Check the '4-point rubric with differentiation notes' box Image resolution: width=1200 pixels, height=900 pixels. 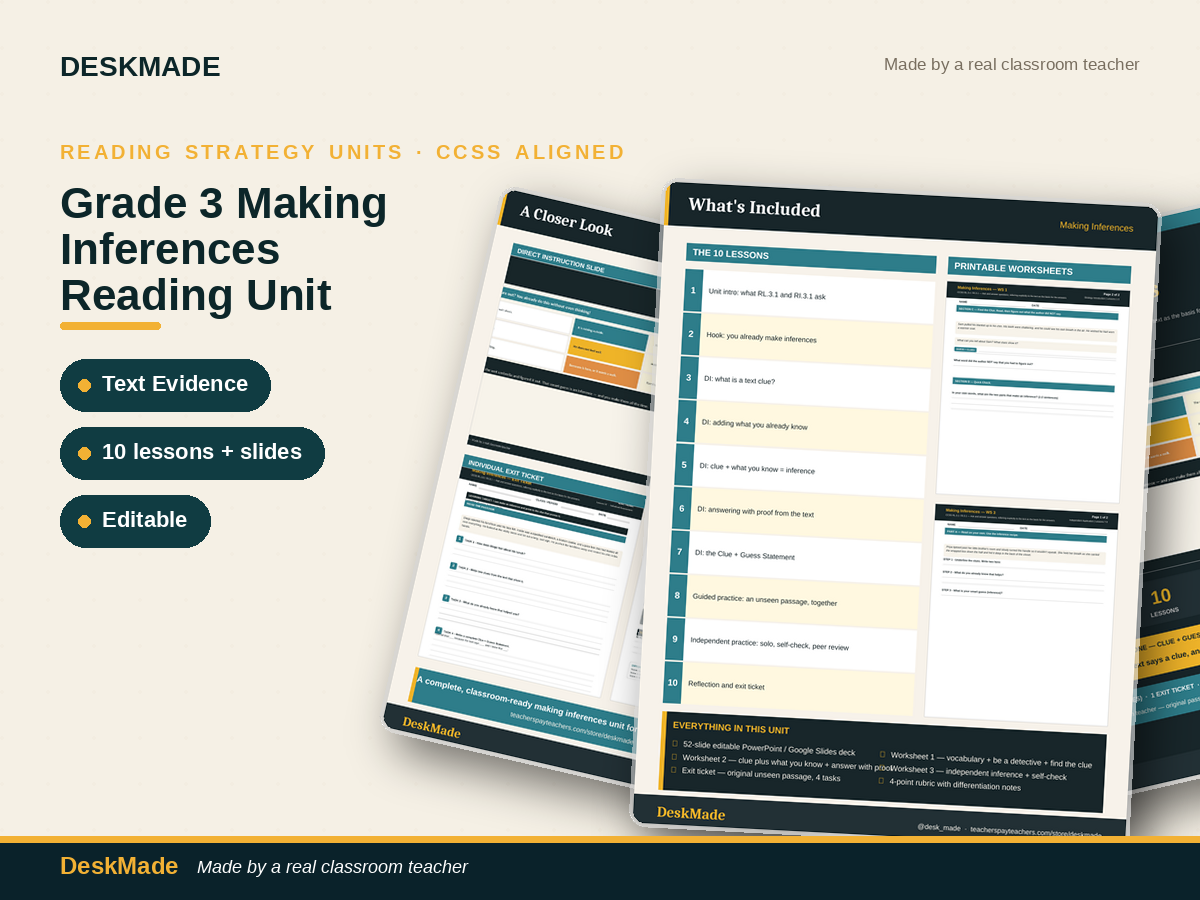(880, 780)
